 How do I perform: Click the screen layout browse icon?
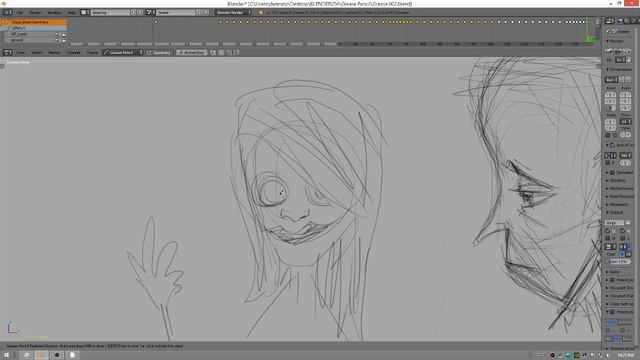point(85,13)
